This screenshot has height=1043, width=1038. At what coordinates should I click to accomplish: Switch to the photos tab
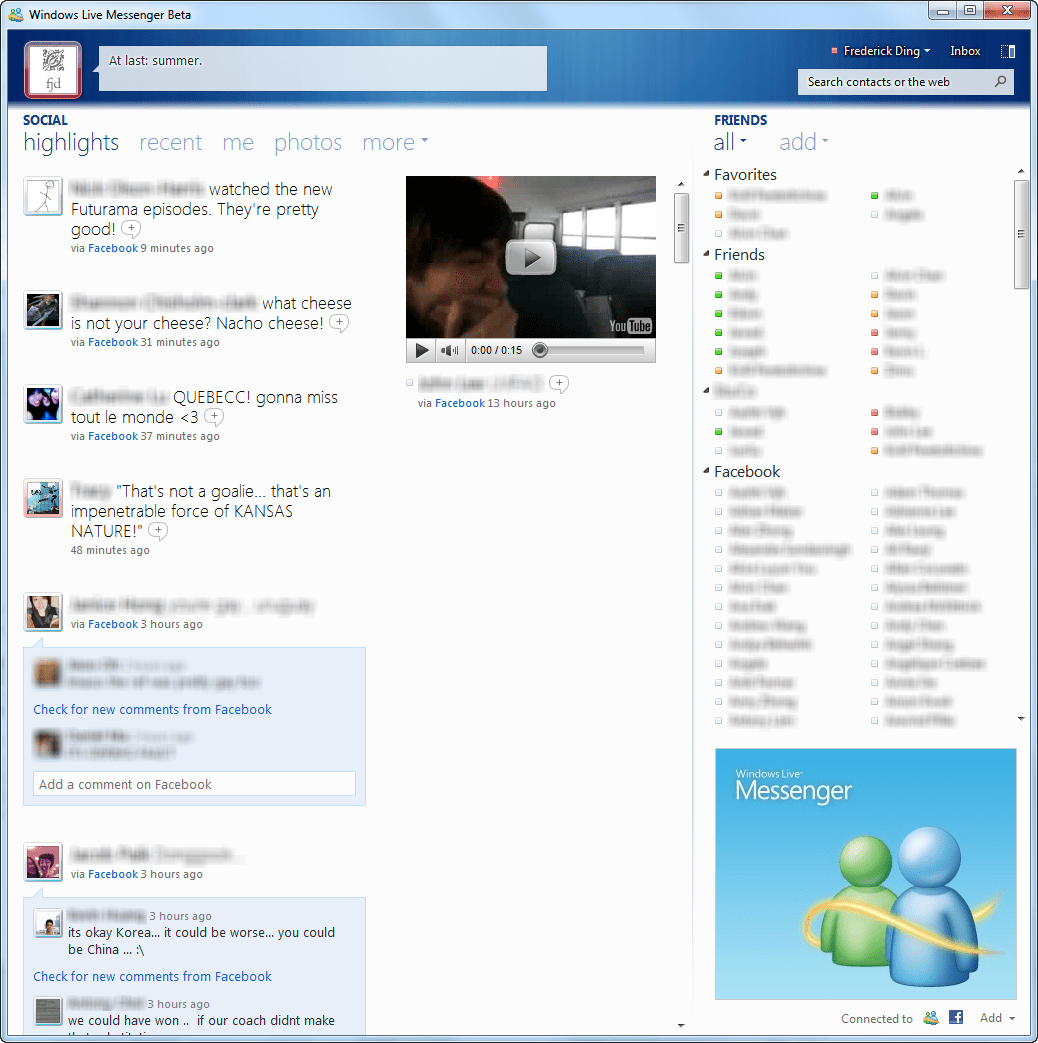coord(308,142)
